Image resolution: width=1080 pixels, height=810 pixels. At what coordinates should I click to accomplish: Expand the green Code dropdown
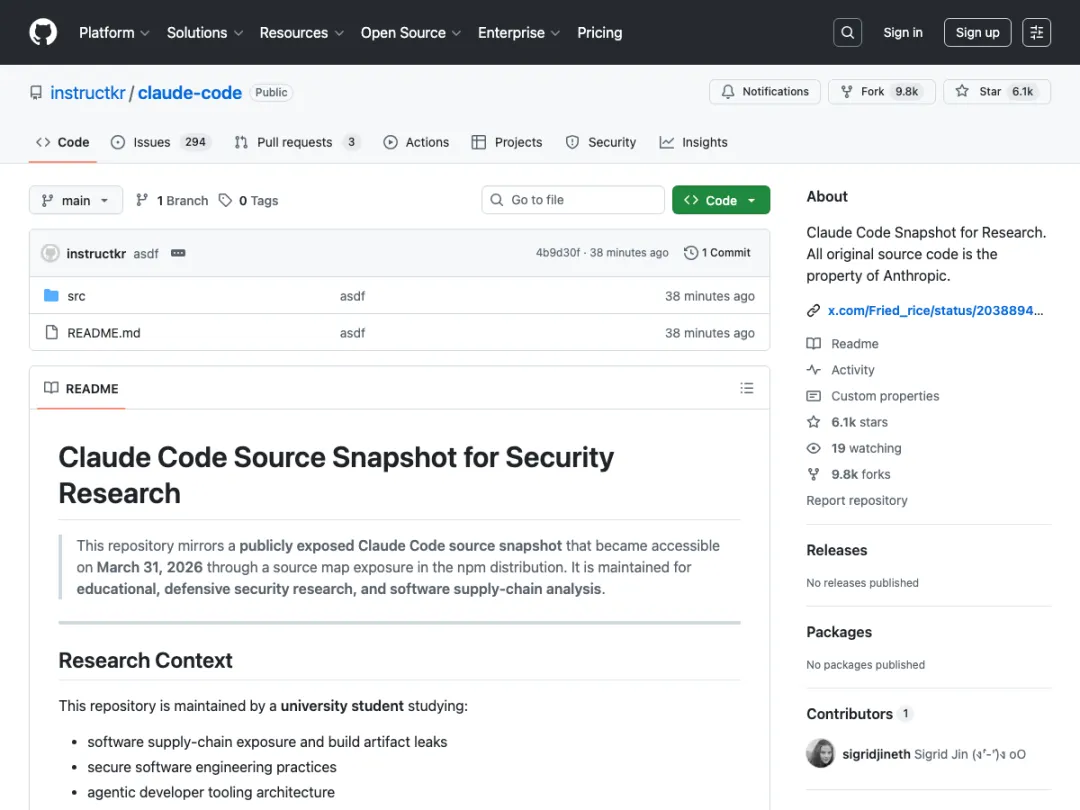click(x=720, y=200)
